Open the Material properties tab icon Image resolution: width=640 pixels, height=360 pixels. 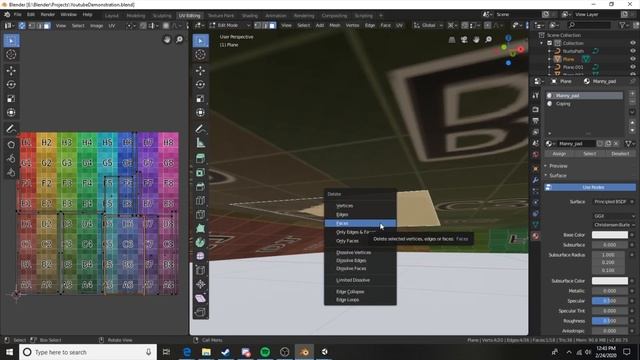coord(536,236)
